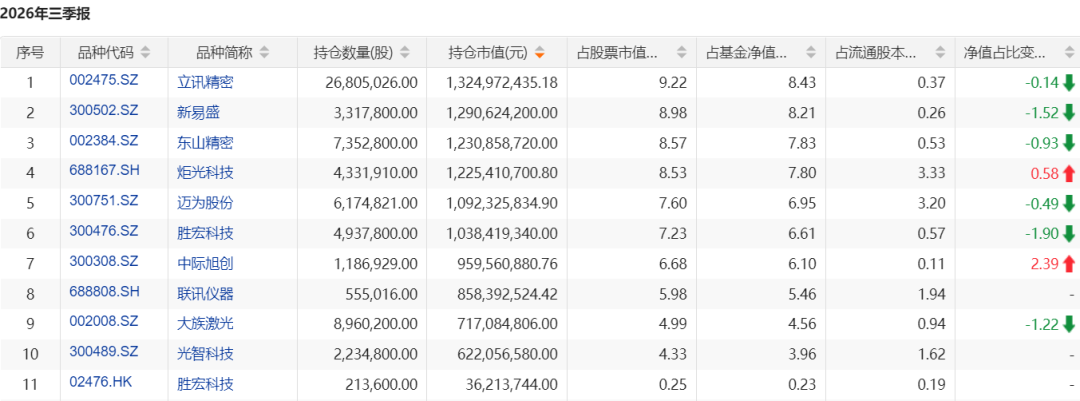
Task: Select net value change 2.39
Action: tap(1046, 264)
